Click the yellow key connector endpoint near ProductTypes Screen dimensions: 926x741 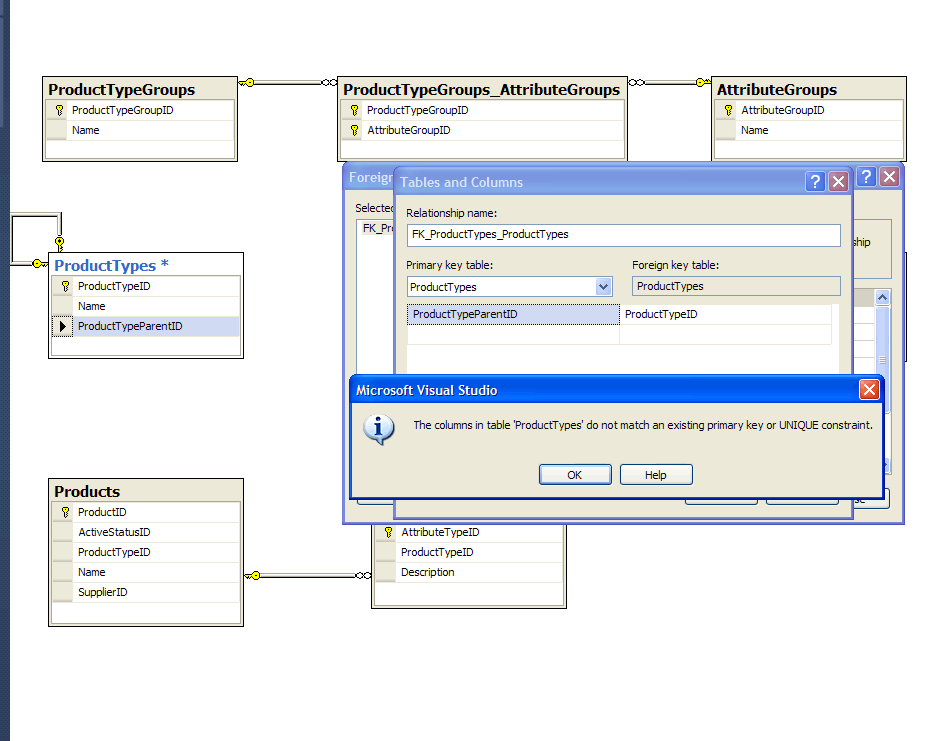pos(59,241)
